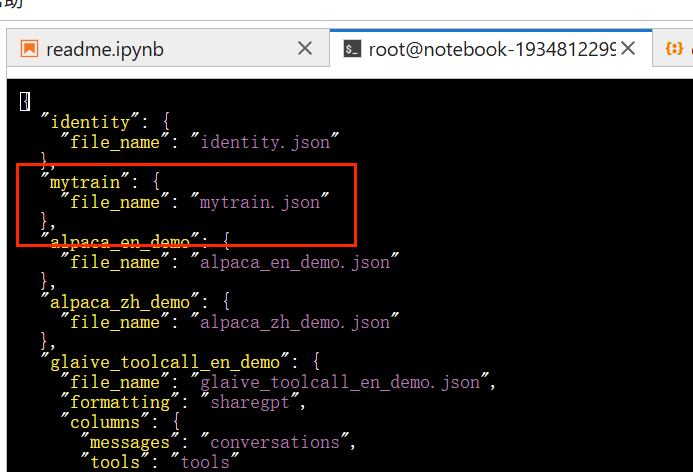The height and width of the screenshot is (472, 693).
Task: Click the "identity.json" file name value
Action: (265, 142)
